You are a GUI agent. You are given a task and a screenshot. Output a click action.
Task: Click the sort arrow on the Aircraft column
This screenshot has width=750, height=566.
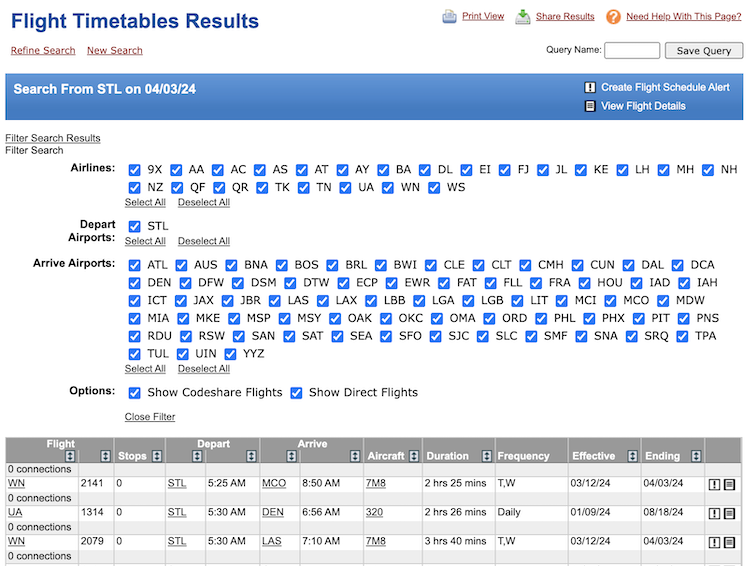412,457
